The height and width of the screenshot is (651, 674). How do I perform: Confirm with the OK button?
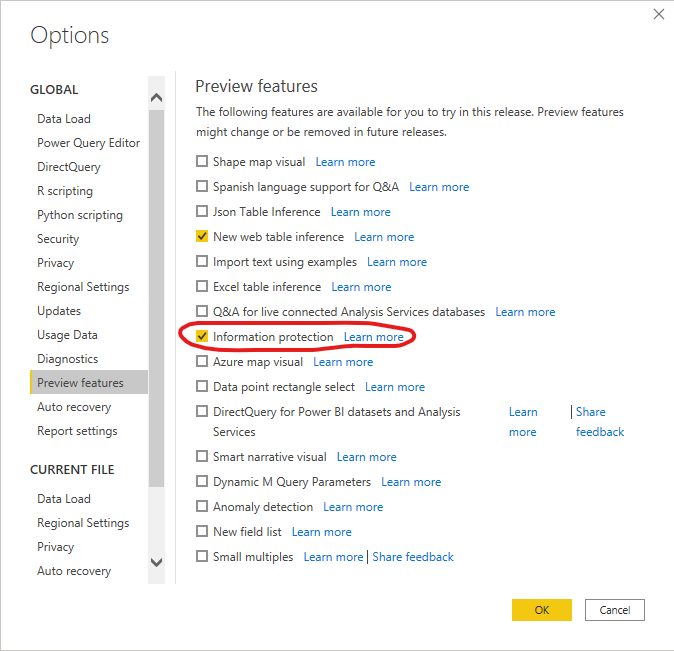542,610
